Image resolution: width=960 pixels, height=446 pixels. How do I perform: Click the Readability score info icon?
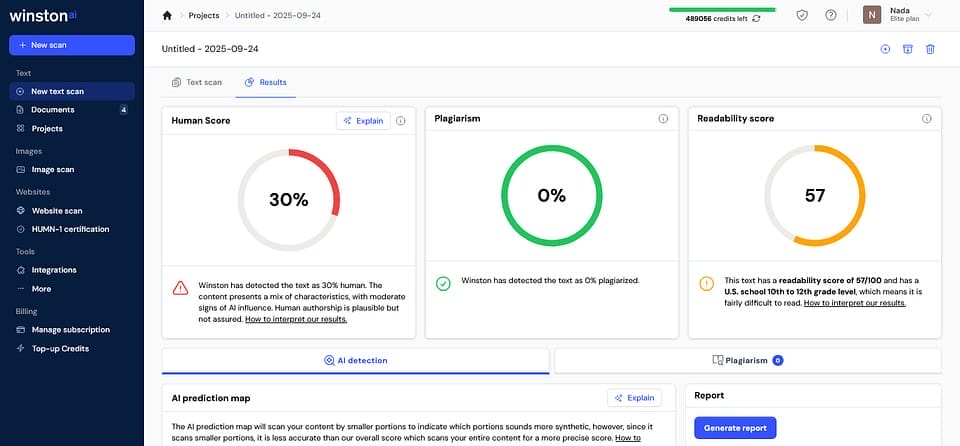926,119
